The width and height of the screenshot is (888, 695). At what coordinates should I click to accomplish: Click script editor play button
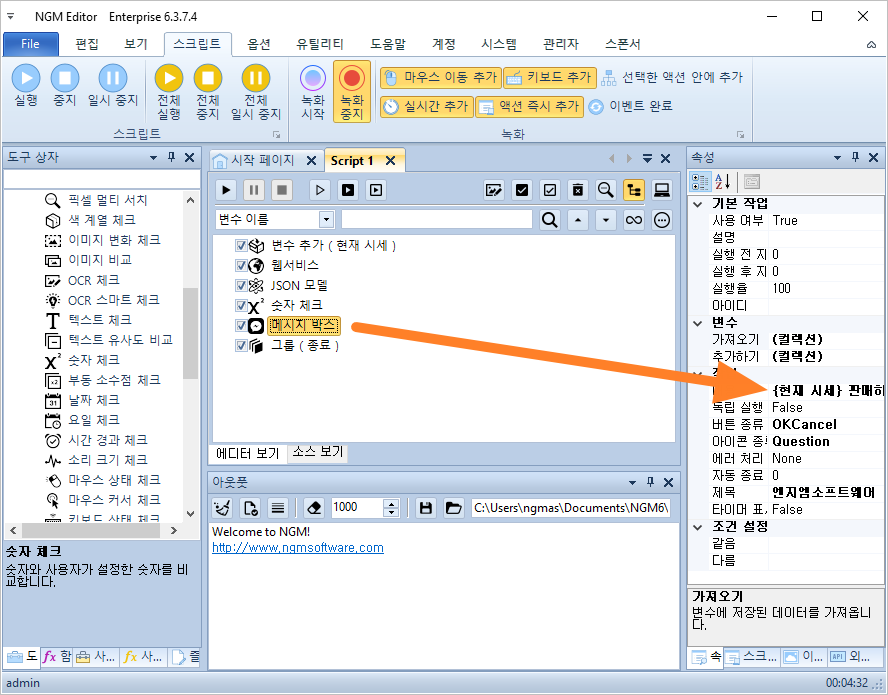click(x=226, y=190)
